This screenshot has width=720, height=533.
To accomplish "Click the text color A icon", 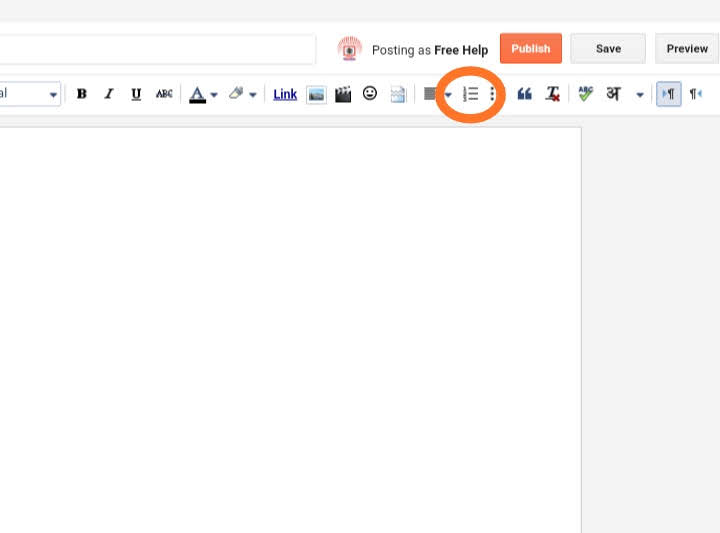I will [x=197, y=95].
